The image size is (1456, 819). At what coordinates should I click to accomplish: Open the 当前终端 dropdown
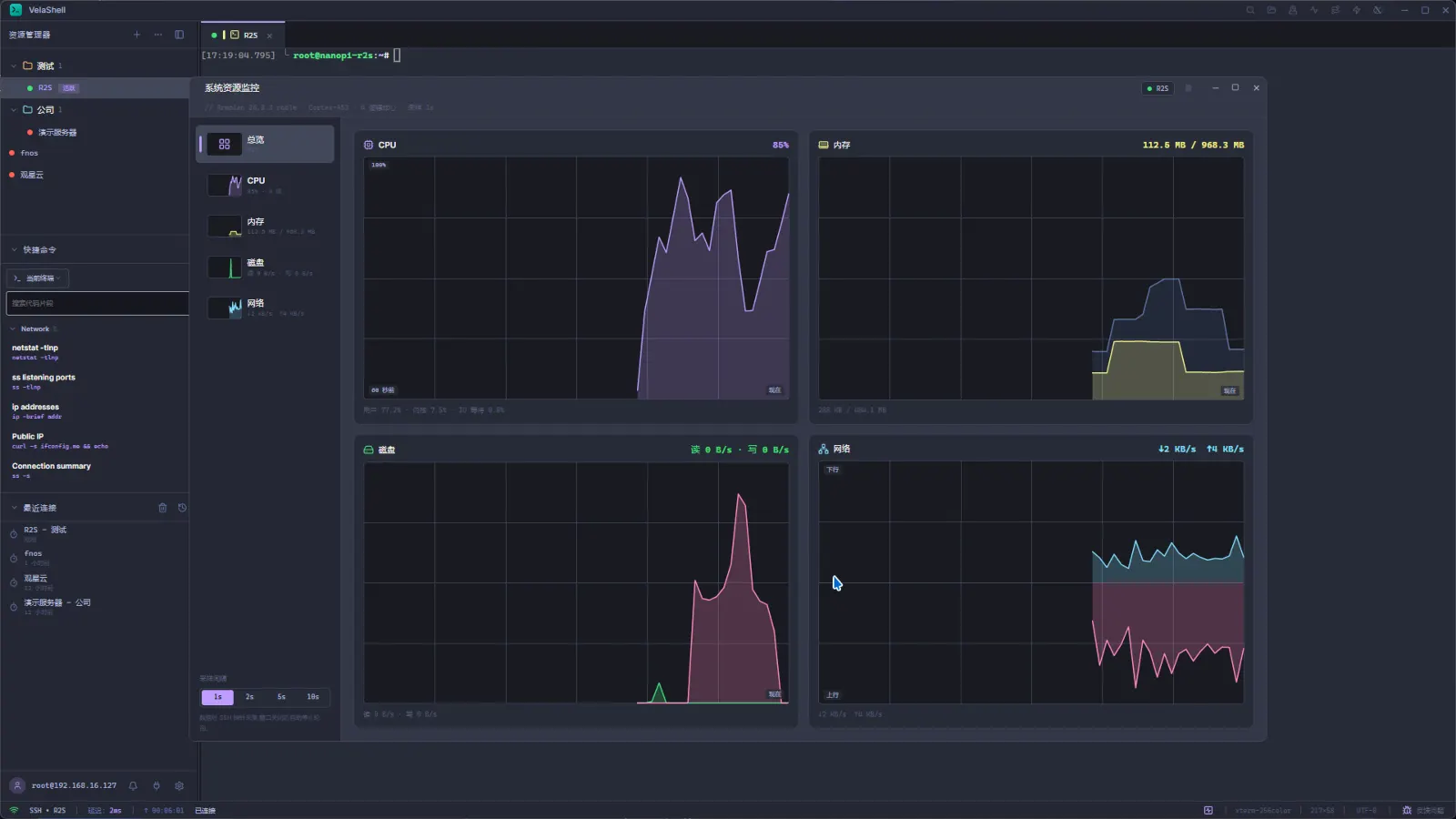(x=37, y=278)
